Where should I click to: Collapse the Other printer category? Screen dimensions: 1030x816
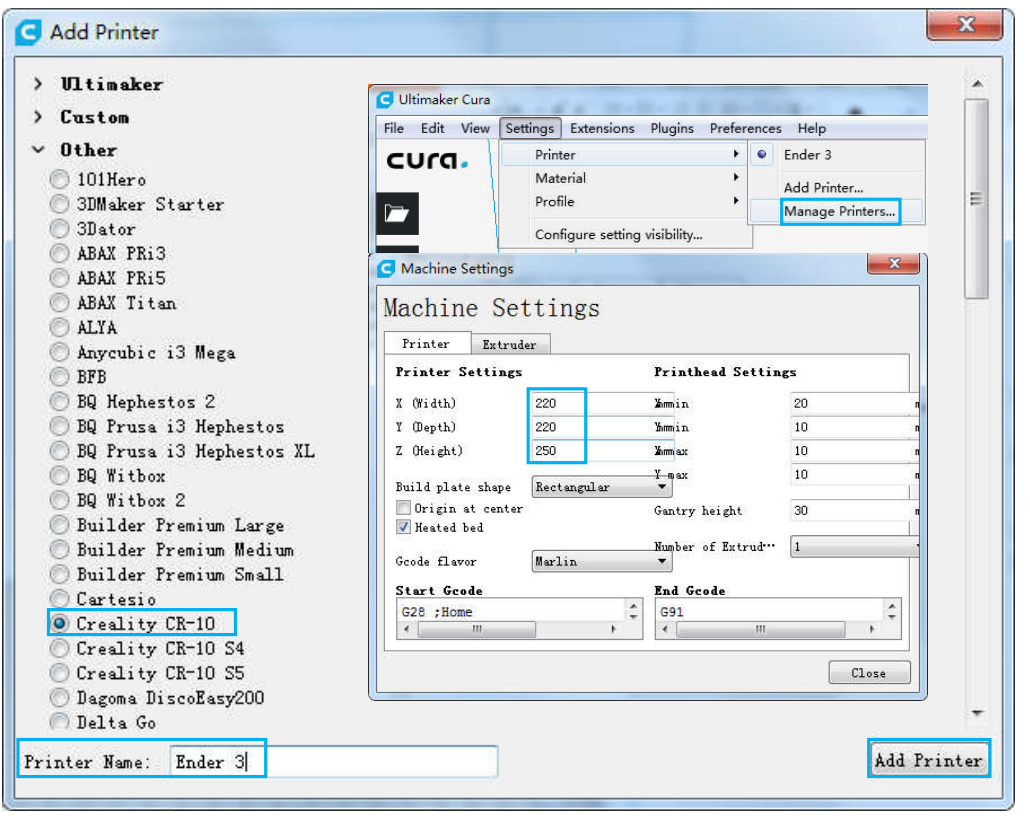(38, 150)
